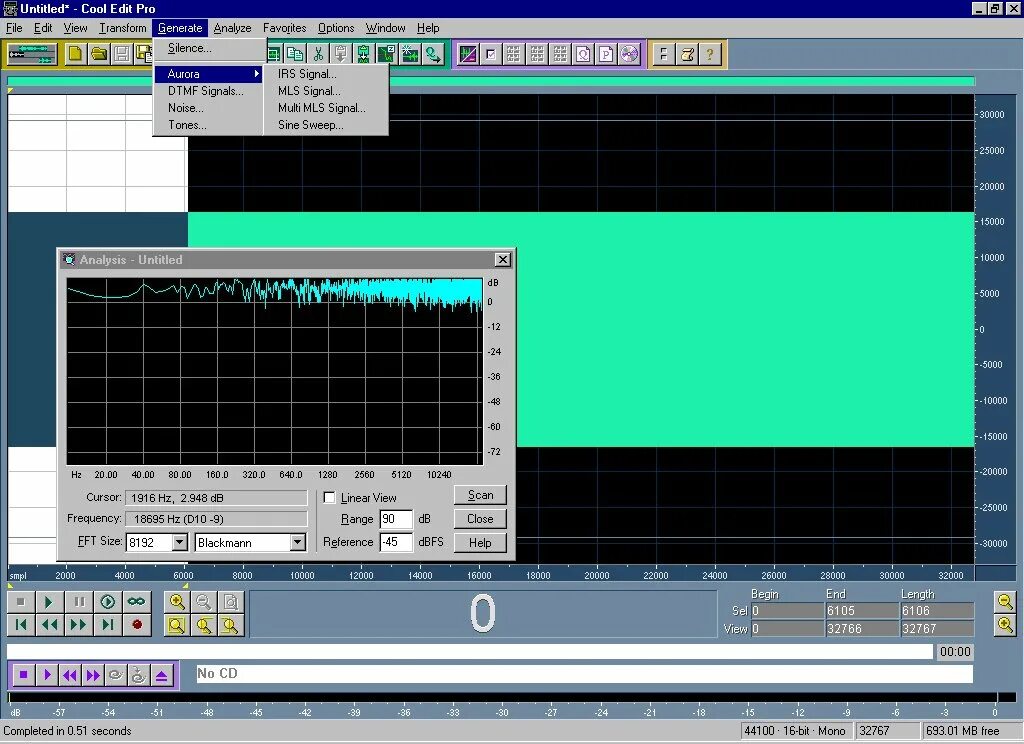Screen dimensions: 1024x744
Task: Click the vertical zoom out magnifier at right
Action: click(x=1005, y=602)
